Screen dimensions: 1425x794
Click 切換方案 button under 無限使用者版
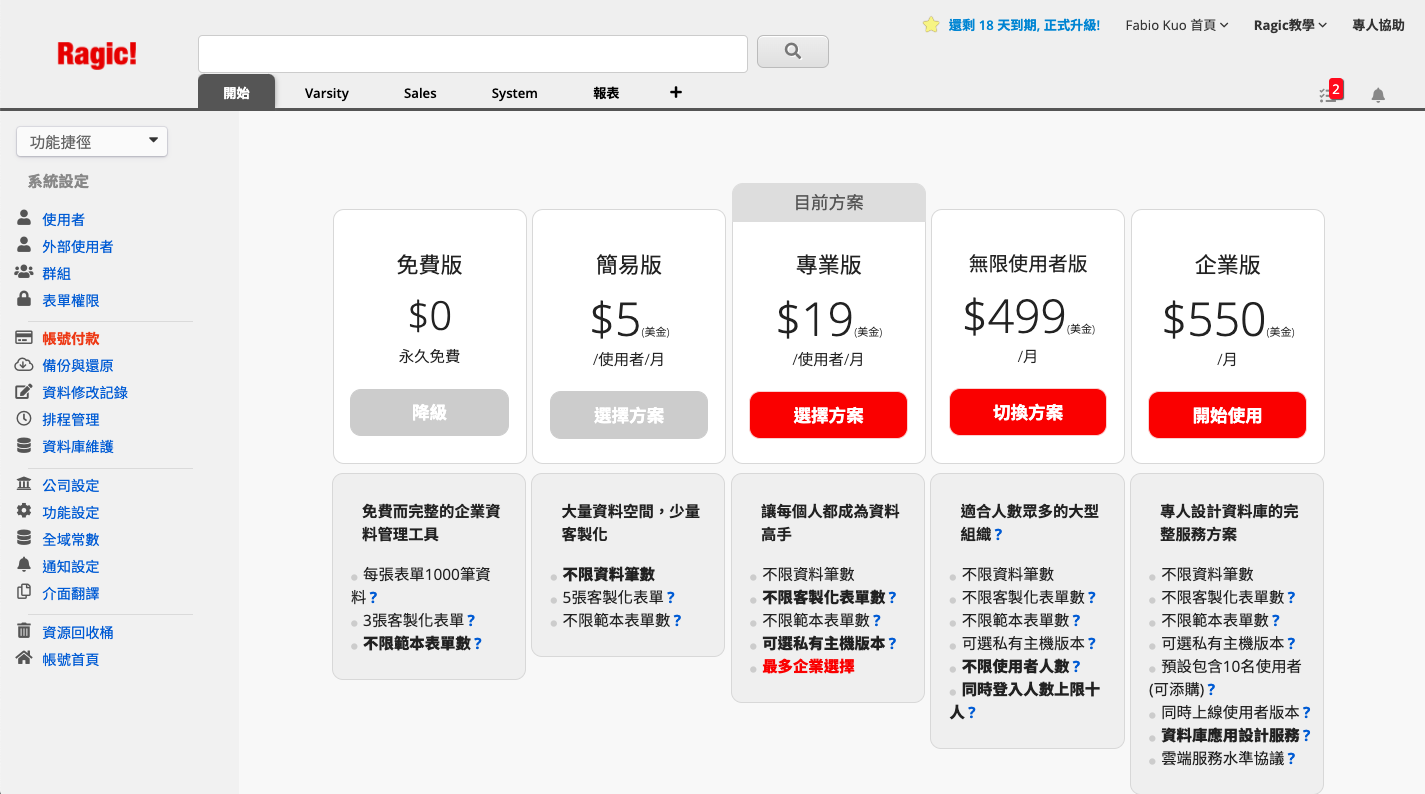[1028, 412]
